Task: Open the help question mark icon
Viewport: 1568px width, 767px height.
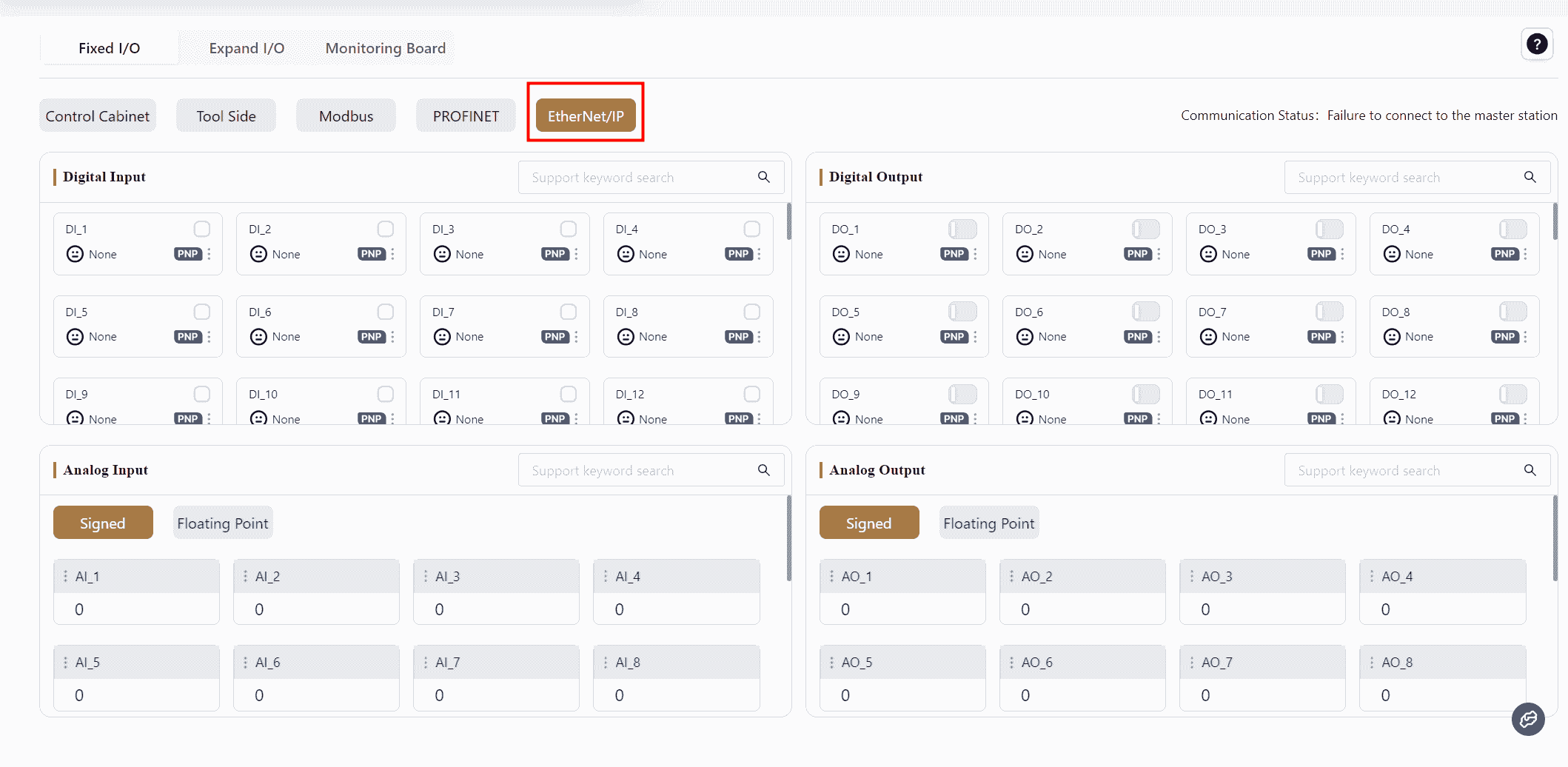Action: click(1537, 44)
